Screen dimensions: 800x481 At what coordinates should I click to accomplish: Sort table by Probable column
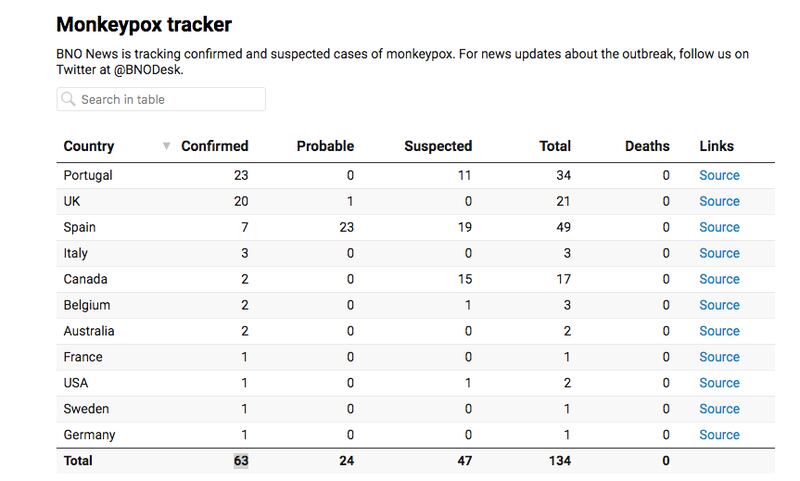(x=325, y=146)
